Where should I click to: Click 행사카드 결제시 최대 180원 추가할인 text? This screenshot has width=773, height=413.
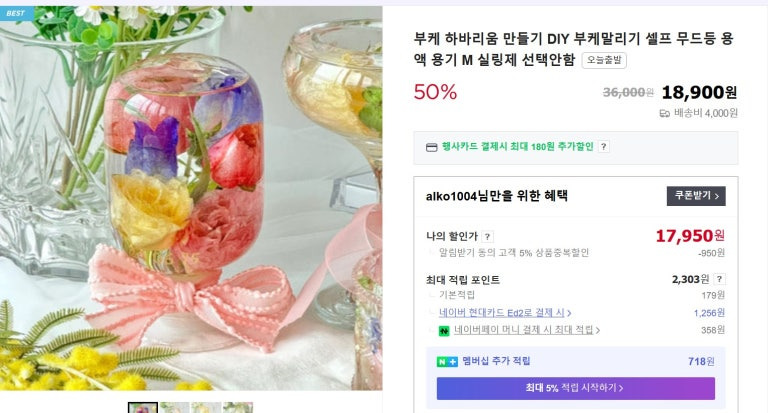click(518, 146)
